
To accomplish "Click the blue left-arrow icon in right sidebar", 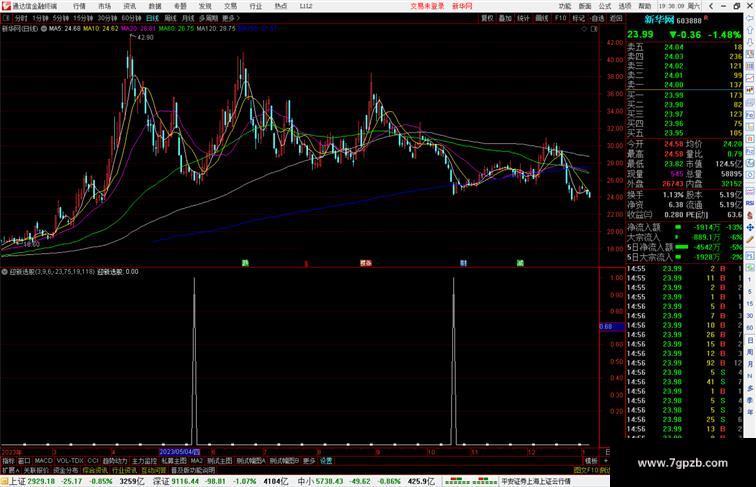I will point(750,18).
